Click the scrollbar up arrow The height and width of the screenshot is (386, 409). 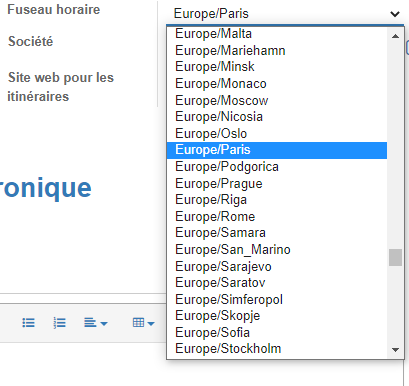pyautogui.click(x=395, y=36)
